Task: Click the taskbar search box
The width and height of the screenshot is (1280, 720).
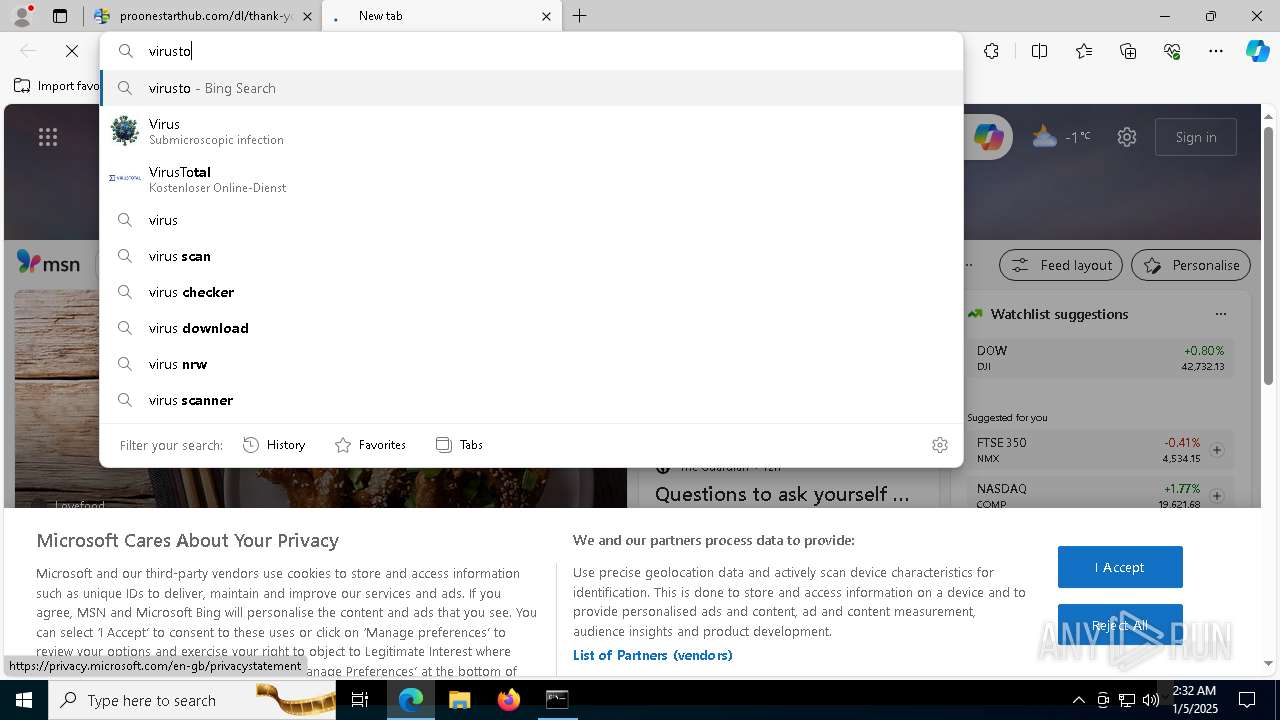Action: click(192, 700)
